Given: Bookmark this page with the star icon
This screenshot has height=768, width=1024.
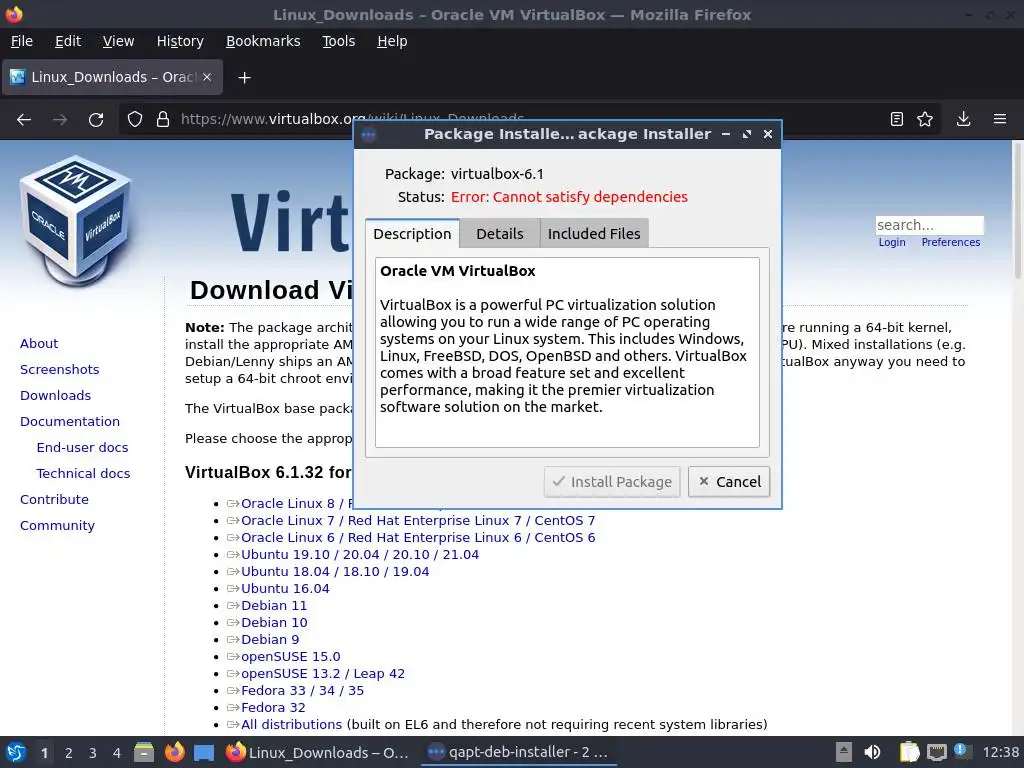Looking at the screenshot, I should pyautogui.click(x=925, y=119).
